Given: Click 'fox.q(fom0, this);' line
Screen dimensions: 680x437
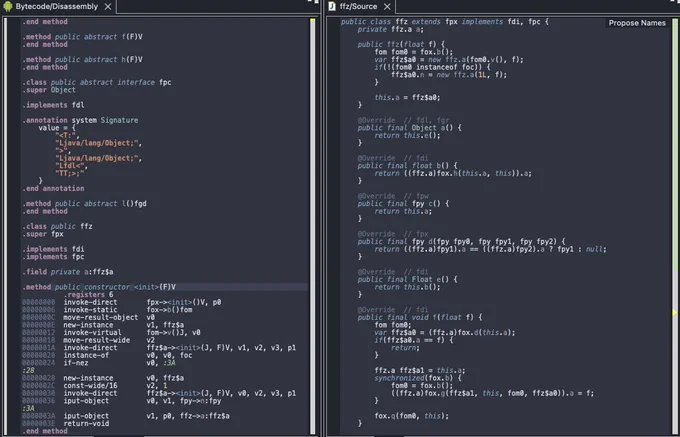Looking at the screenshot, I should [x=412, y=416].
